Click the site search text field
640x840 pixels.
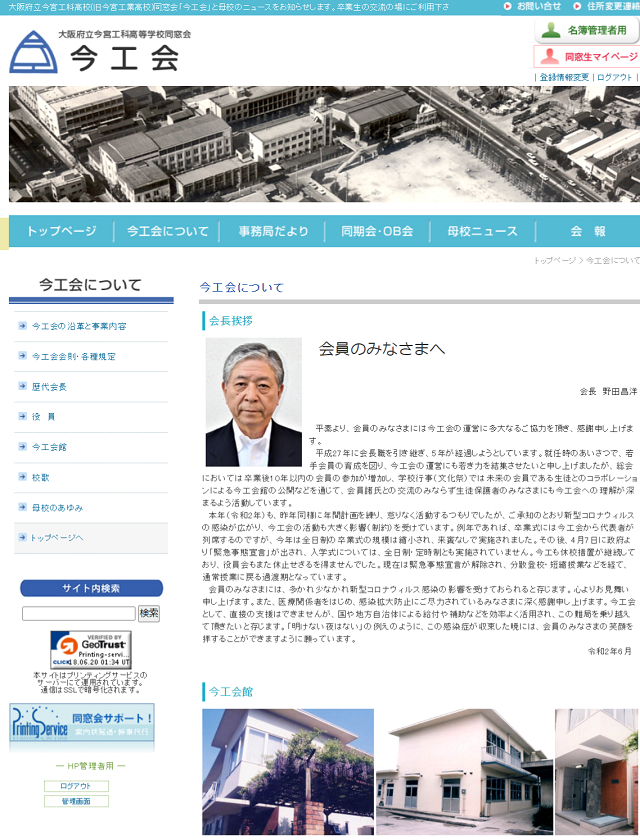pos(78,613)
